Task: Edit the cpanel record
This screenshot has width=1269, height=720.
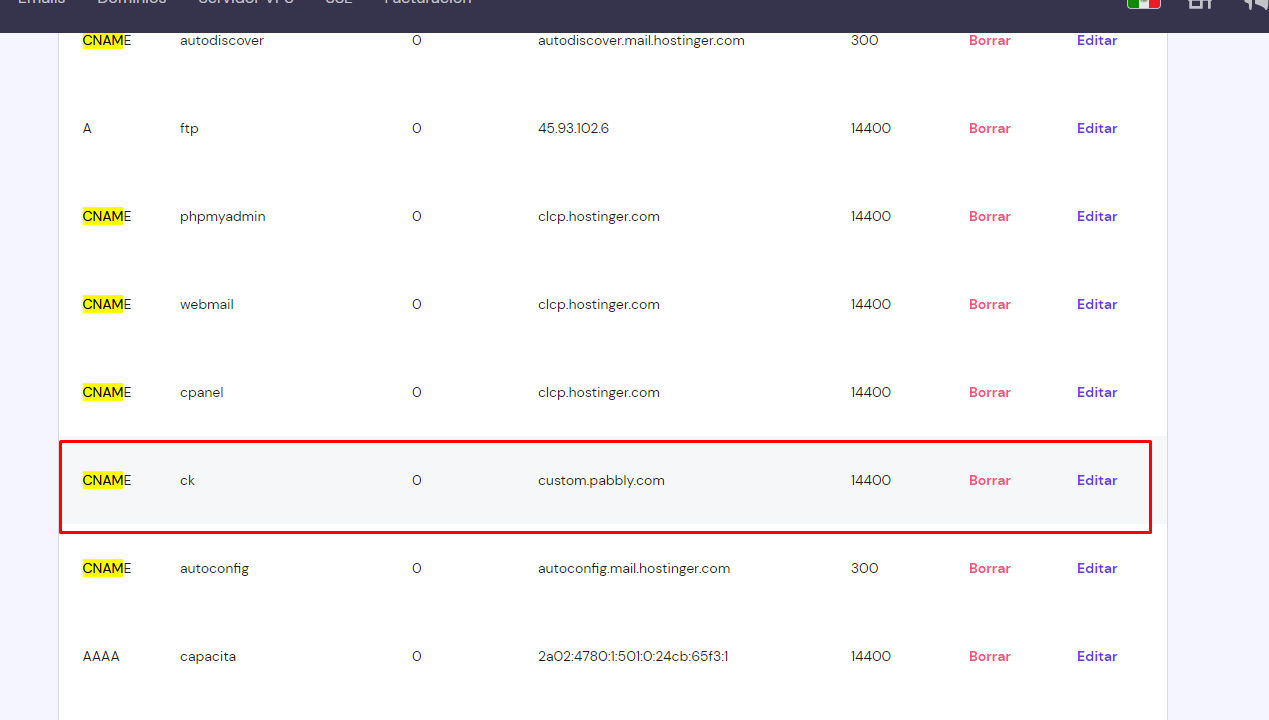Action: pos(1097,393)
